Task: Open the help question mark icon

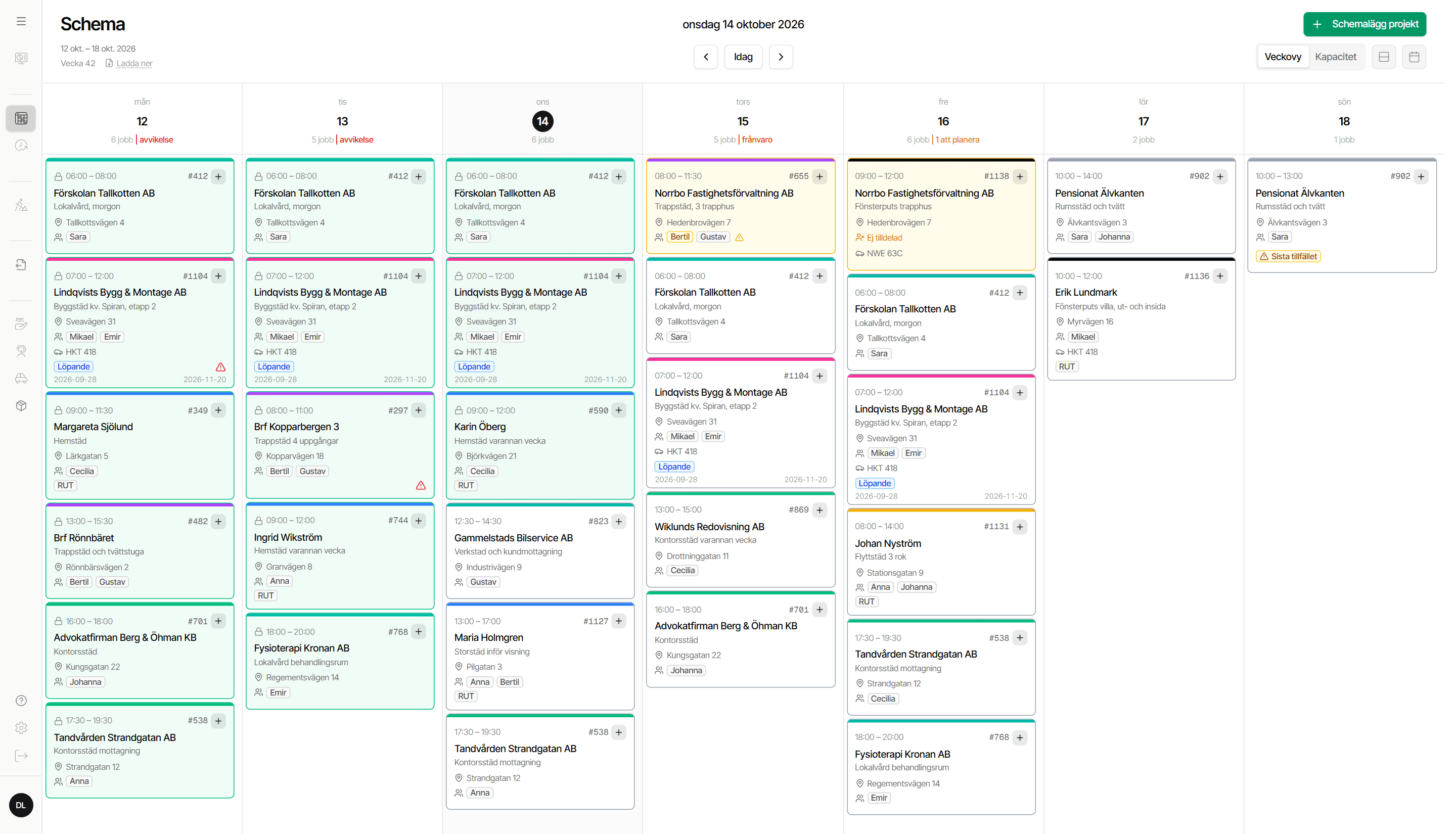Action: [x=21, y=701]
